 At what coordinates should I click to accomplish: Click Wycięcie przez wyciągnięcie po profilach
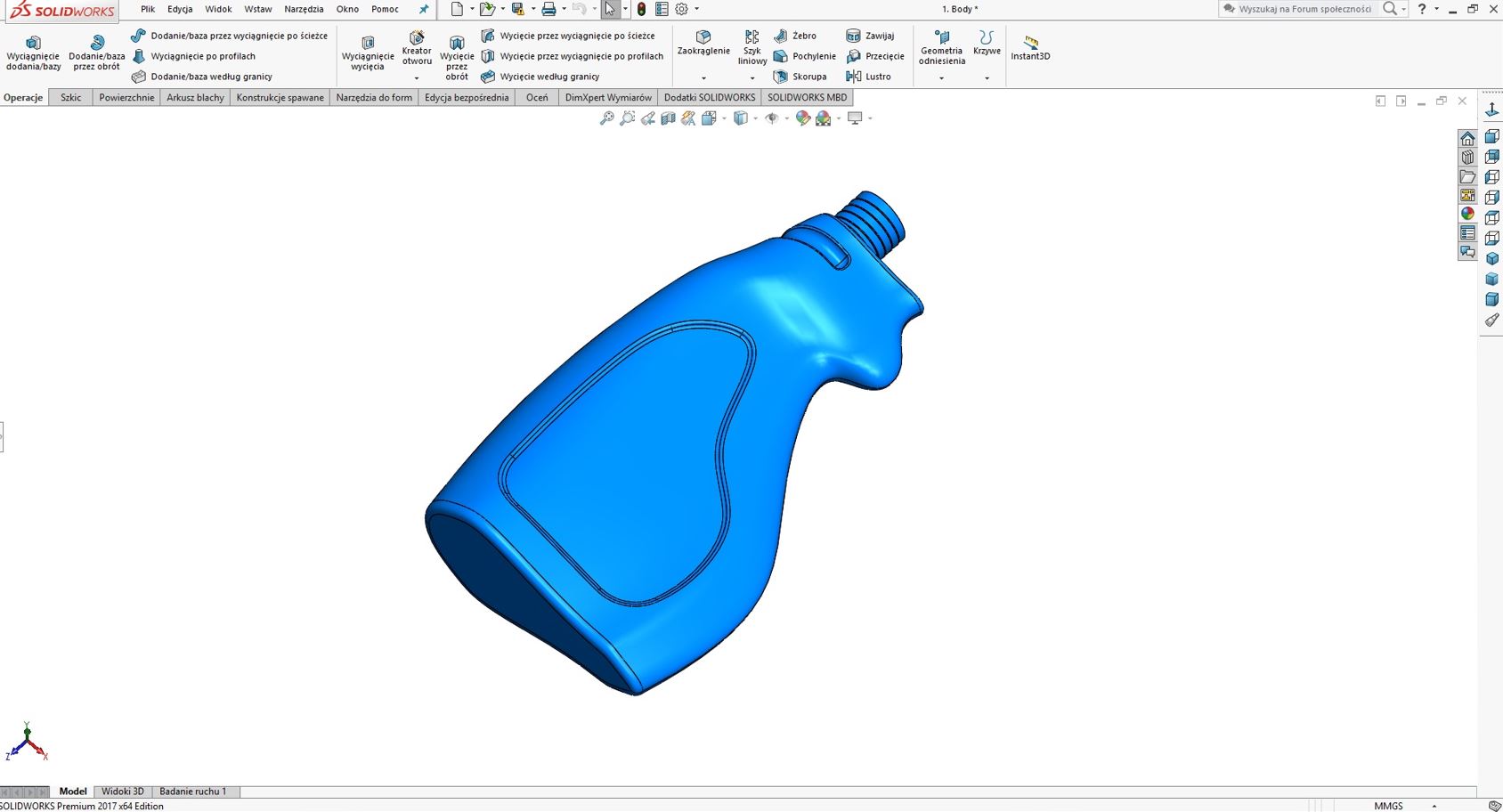573,56
